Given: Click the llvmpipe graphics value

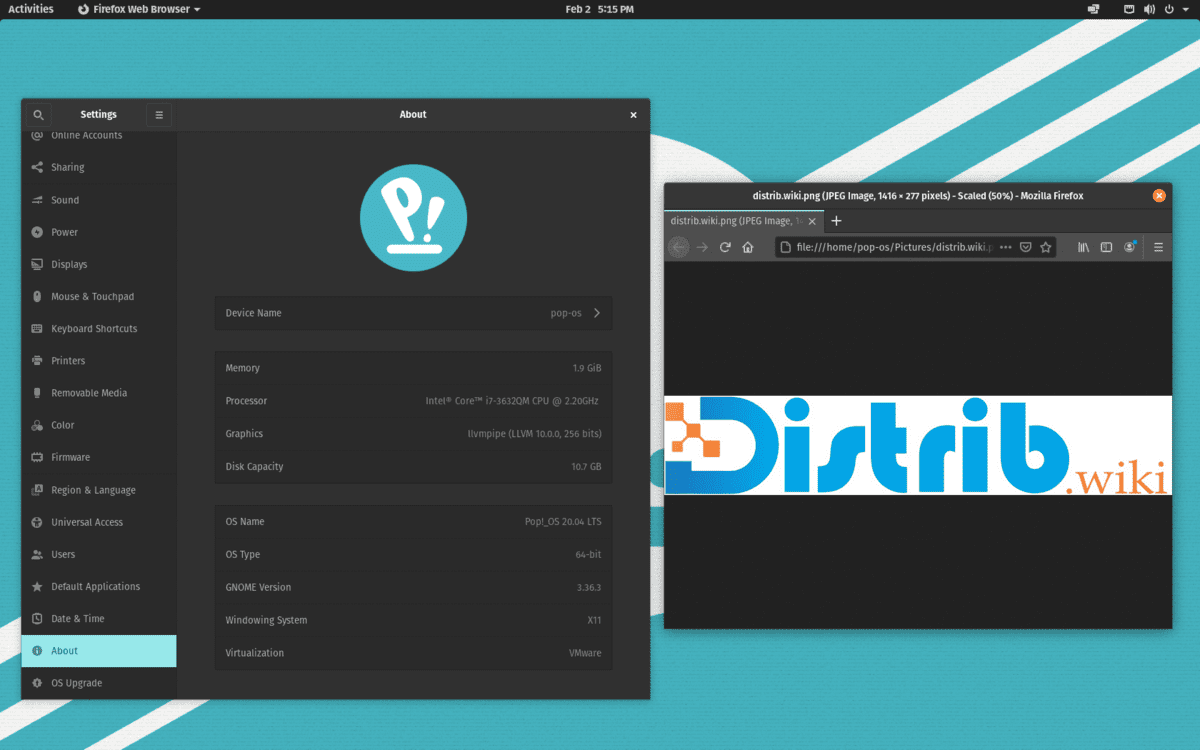Looking at the screenshot, I should (535, 434).
